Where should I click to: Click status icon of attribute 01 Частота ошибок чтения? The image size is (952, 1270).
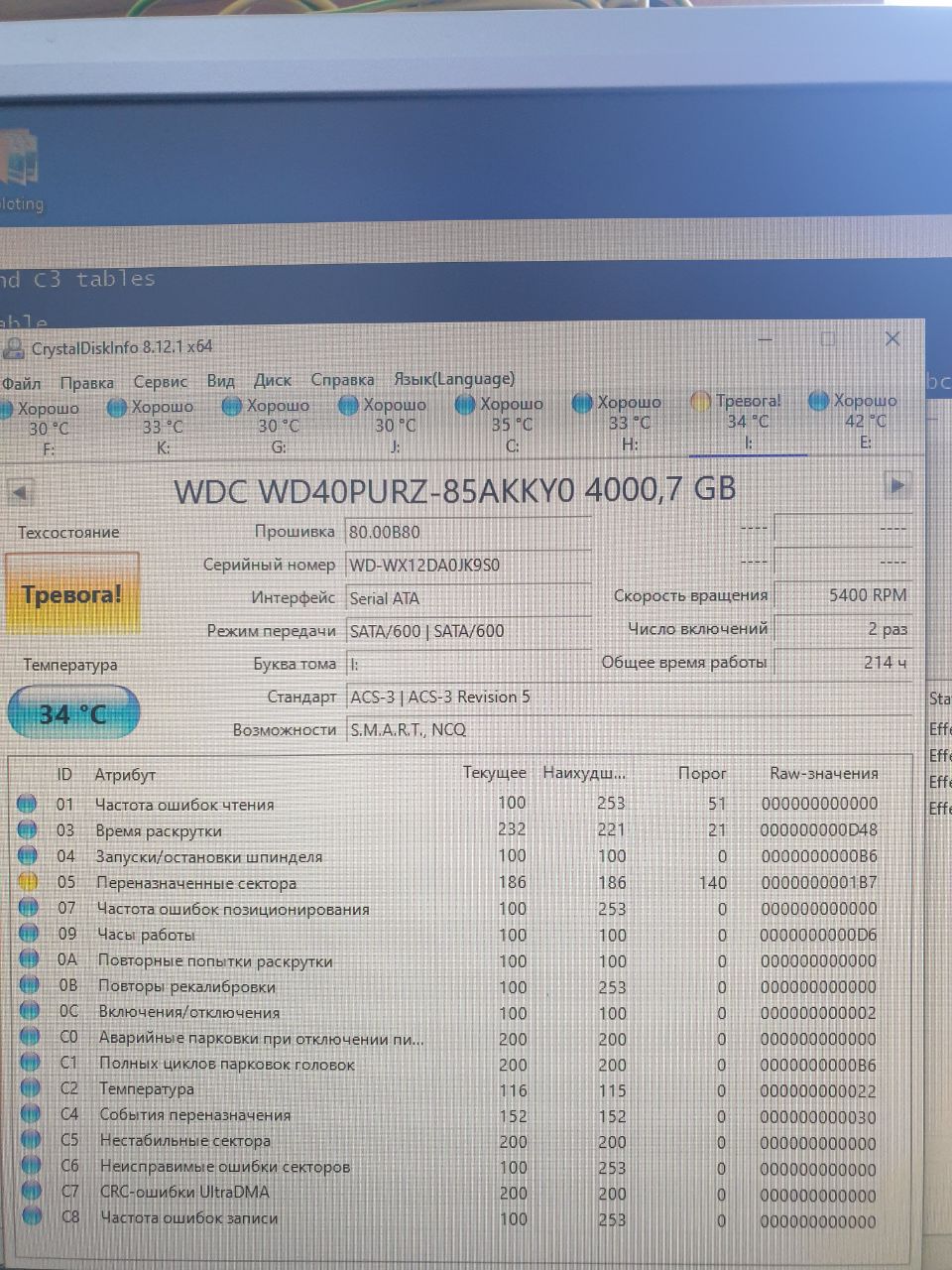click(x=27, y=804)
